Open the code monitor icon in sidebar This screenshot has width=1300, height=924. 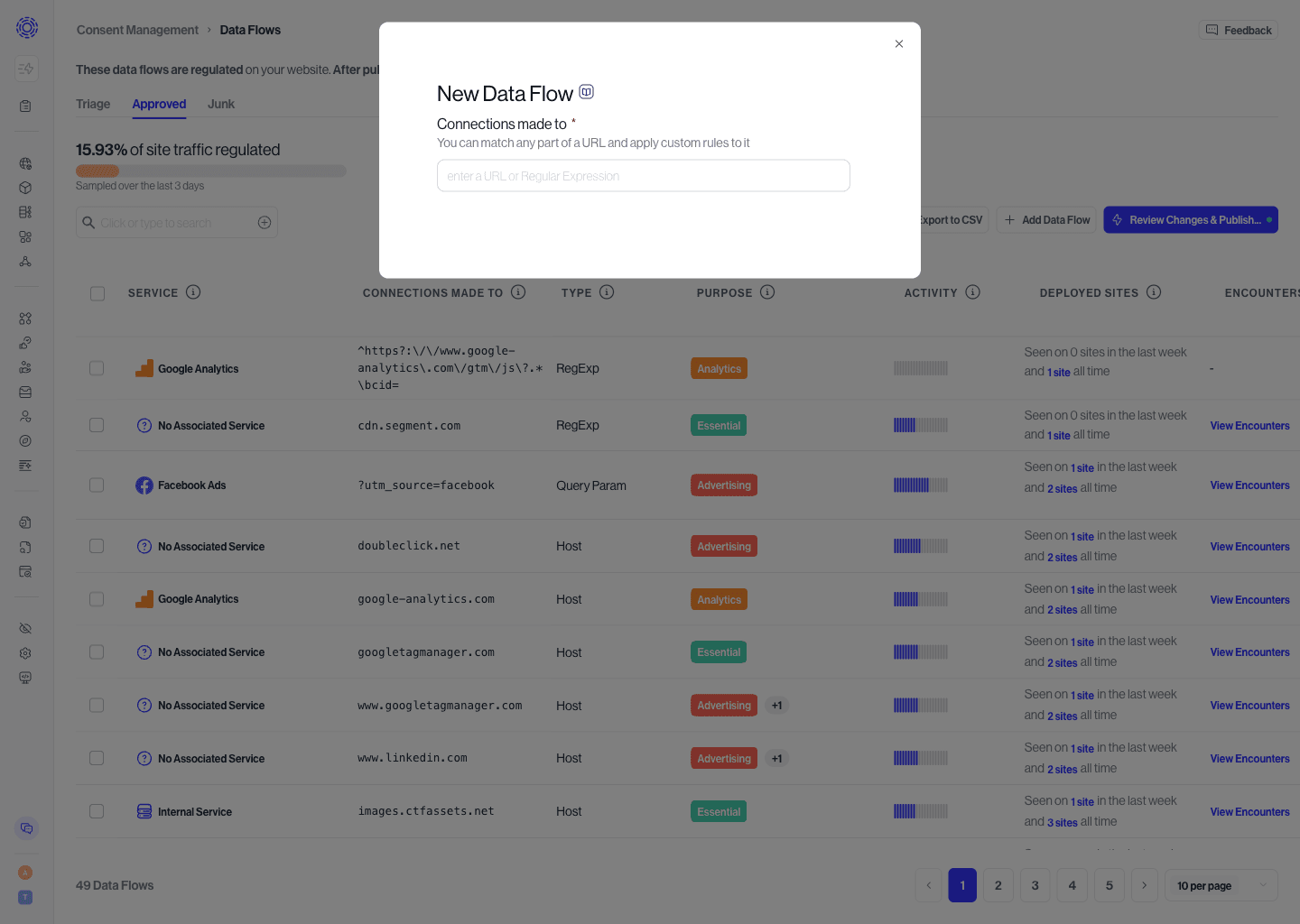tap(25, 678)
